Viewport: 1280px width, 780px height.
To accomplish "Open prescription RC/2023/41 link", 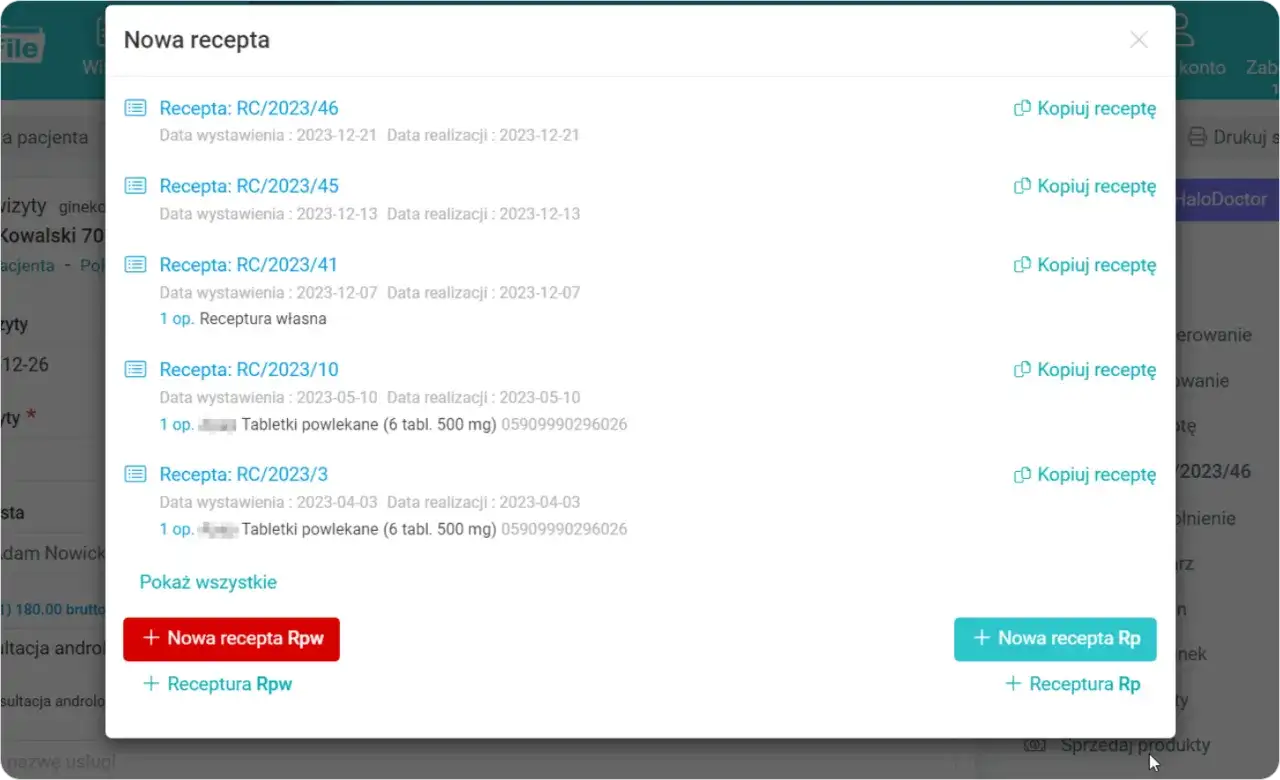I will click(x=248, y=265).
